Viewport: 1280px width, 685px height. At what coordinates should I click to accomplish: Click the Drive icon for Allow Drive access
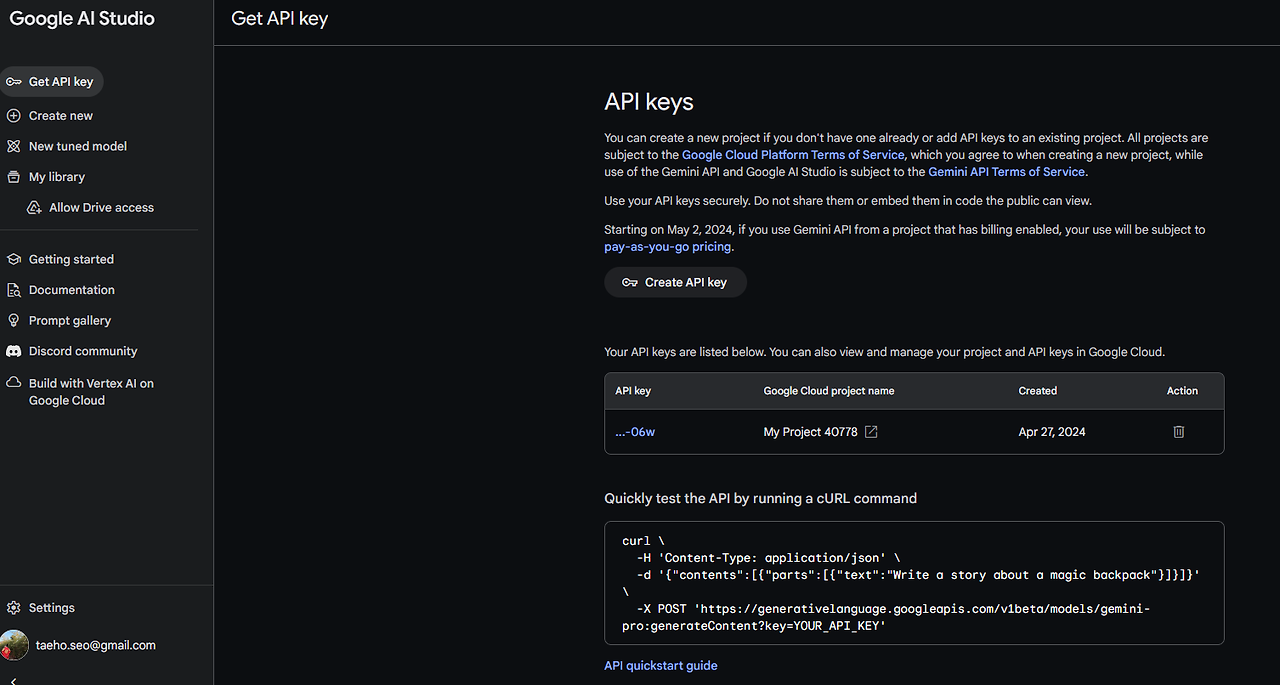pyautogui.click(x=34, y=208)
